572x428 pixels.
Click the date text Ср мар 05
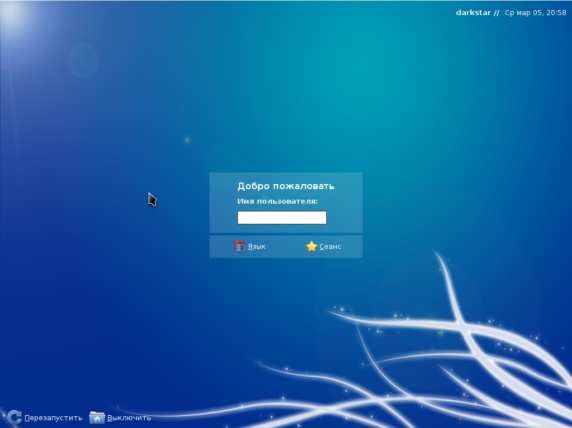(x=523, y=12)
